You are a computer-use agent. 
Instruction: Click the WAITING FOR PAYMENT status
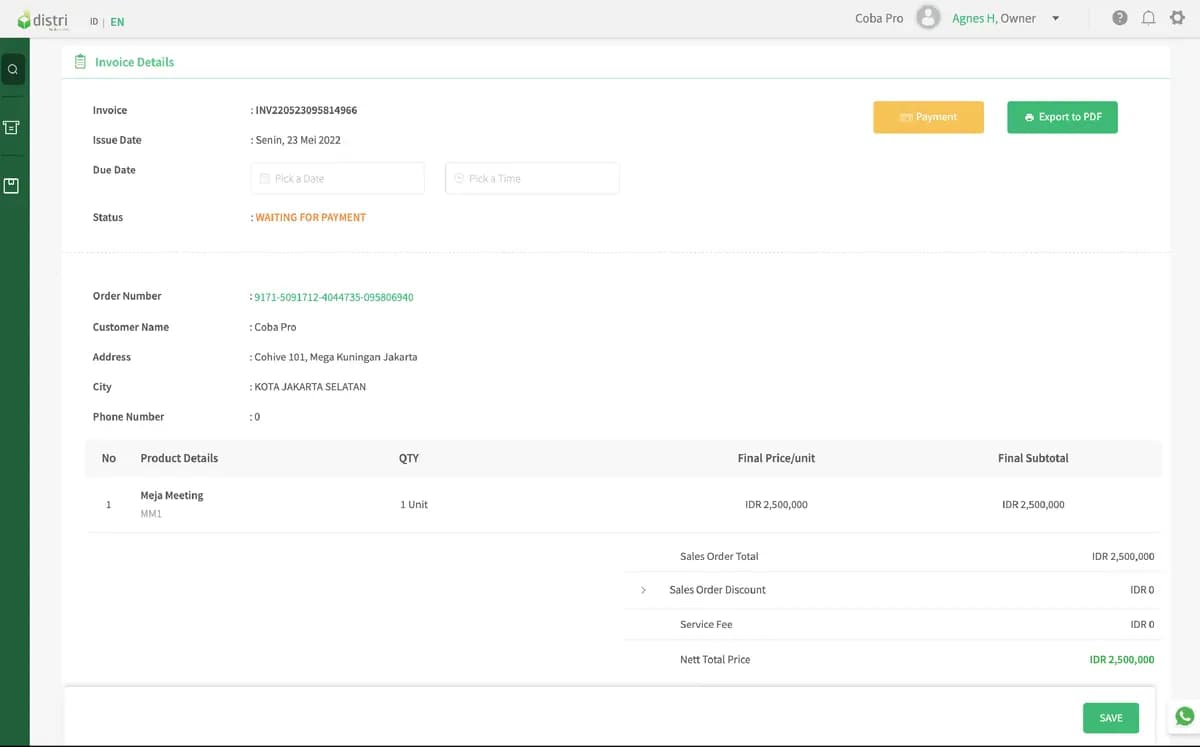pos(311,217)
